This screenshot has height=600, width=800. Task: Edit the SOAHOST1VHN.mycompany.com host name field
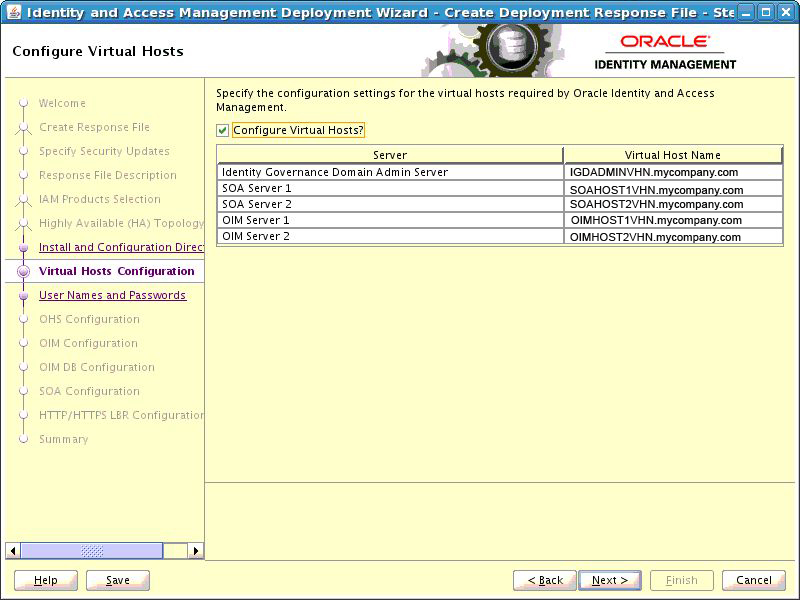(673, 189)
